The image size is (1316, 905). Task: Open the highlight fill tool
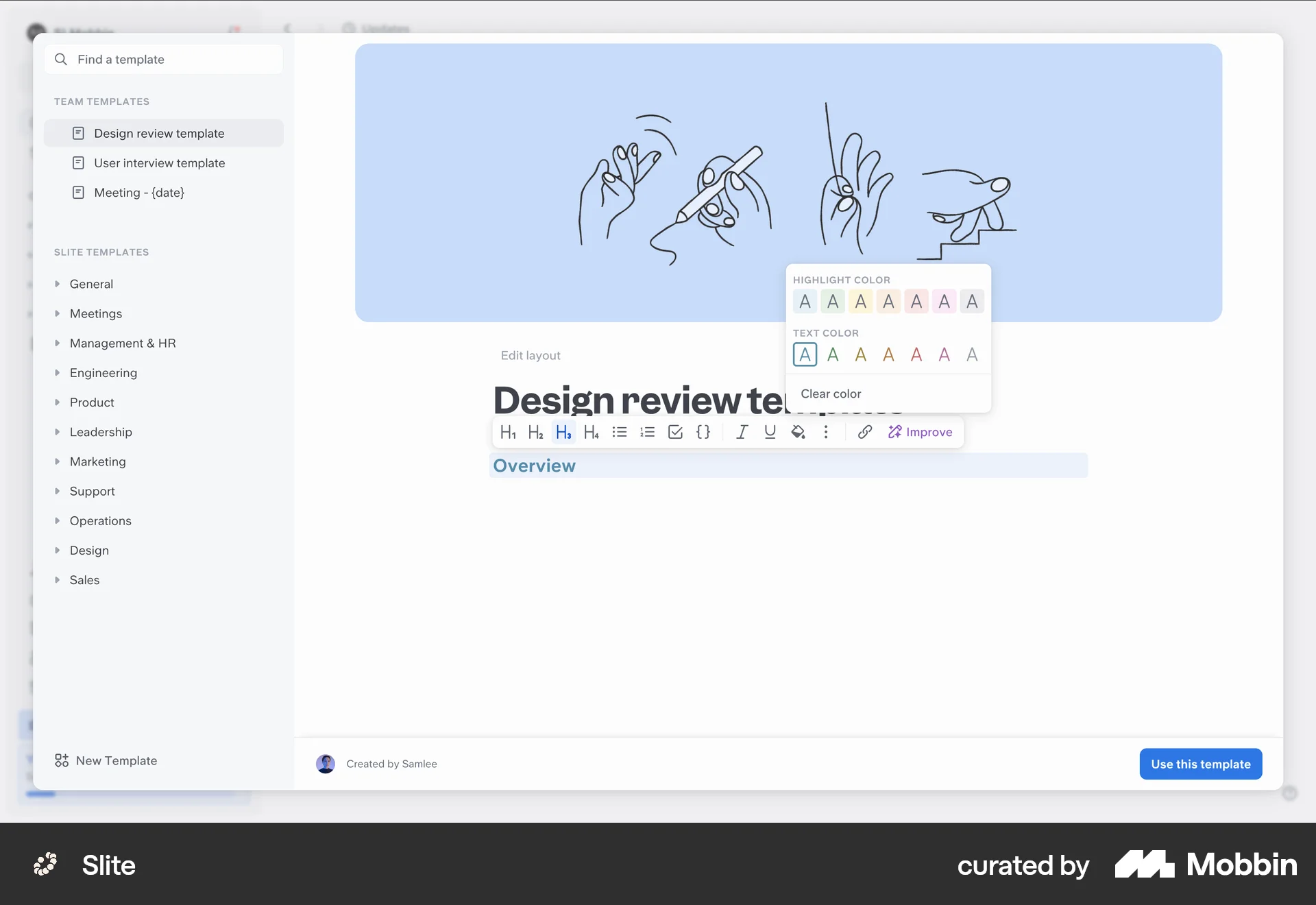798,432
